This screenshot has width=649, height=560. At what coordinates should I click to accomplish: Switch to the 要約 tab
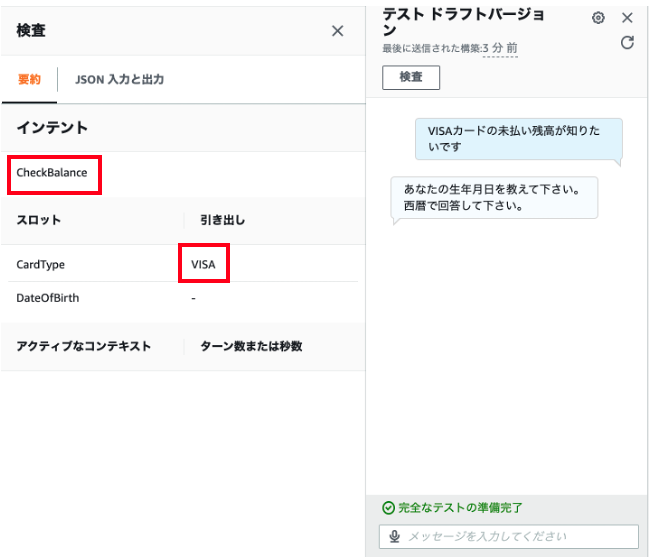[29, 79]
